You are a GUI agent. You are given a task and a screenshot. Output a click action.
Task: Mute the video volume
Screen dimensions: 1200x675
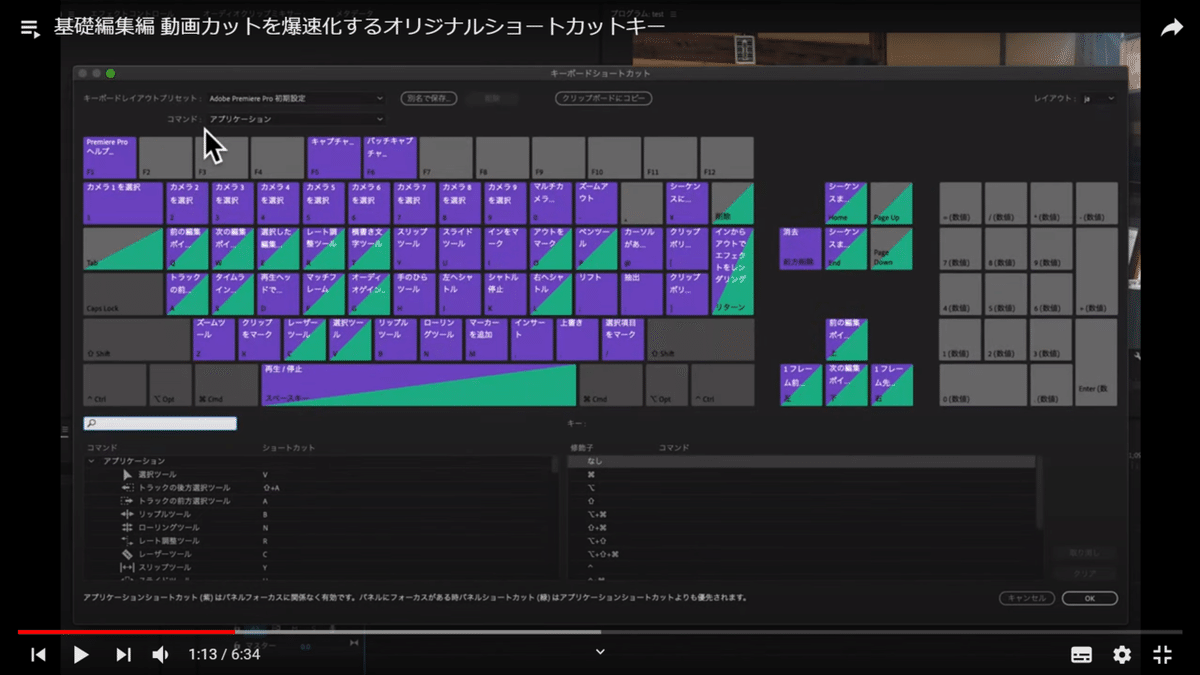click(x=161, y=655)
